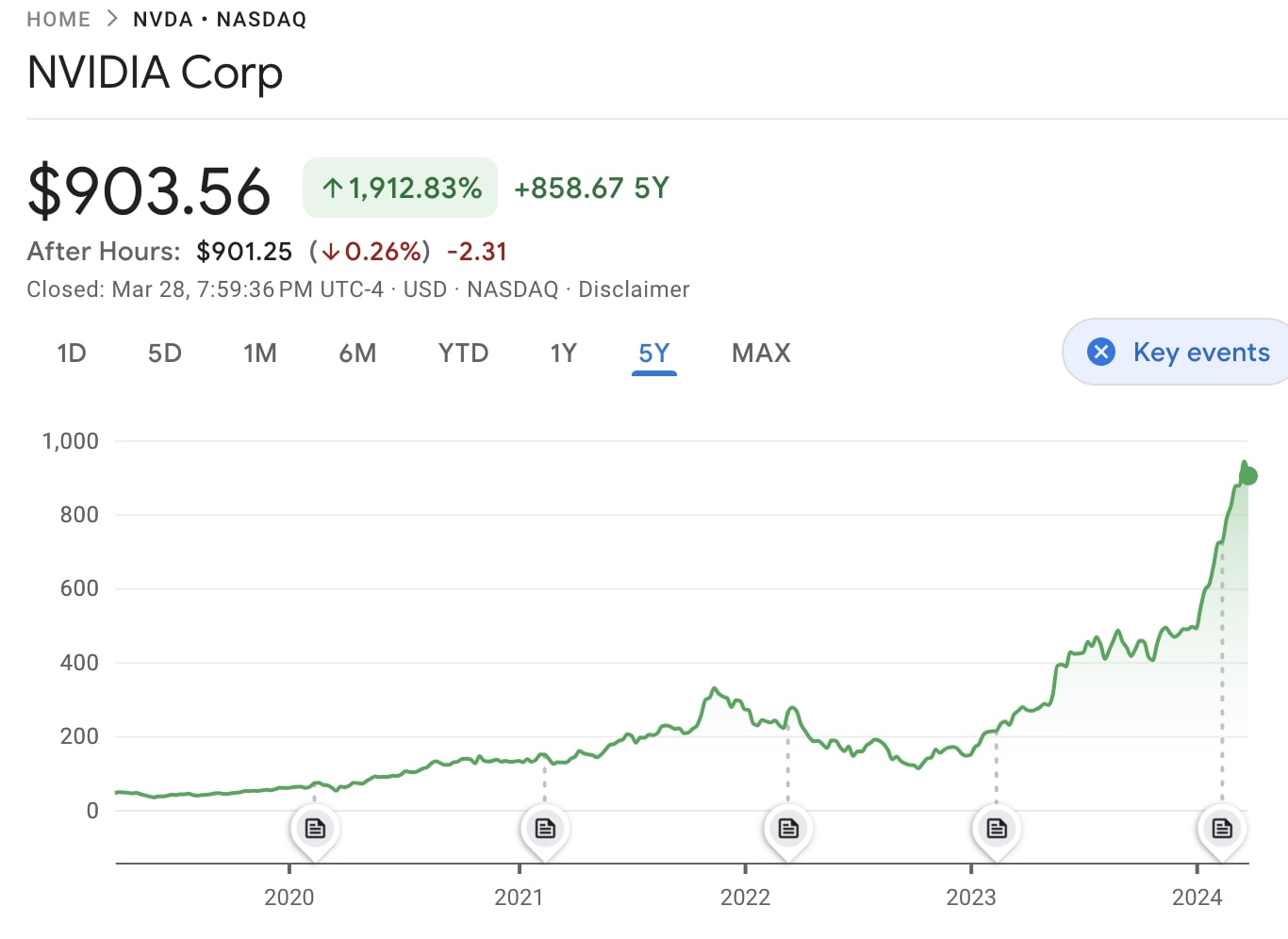Select the YTD time range
The height and width of the screenshot is (939, 1288).
click(x=462, y=353)
